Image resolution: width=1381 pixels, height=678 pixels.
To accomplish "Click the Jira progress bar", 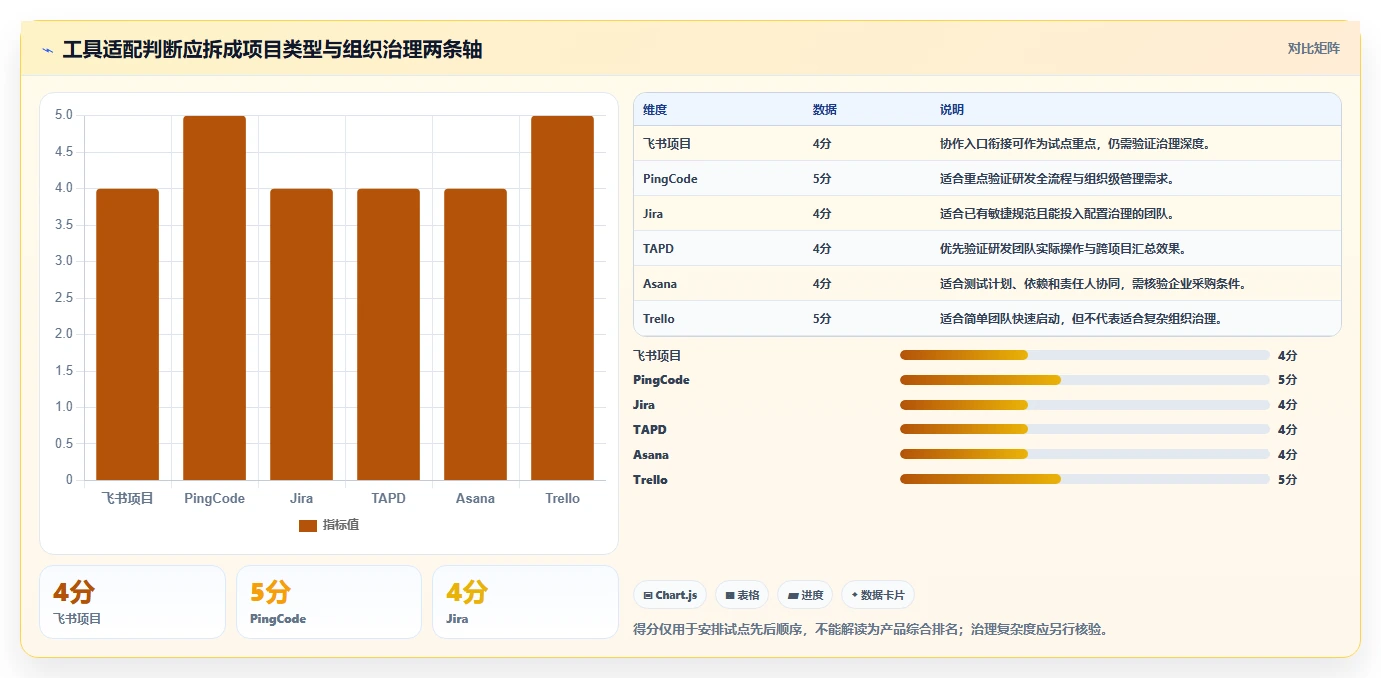I will coord(1085,405).
